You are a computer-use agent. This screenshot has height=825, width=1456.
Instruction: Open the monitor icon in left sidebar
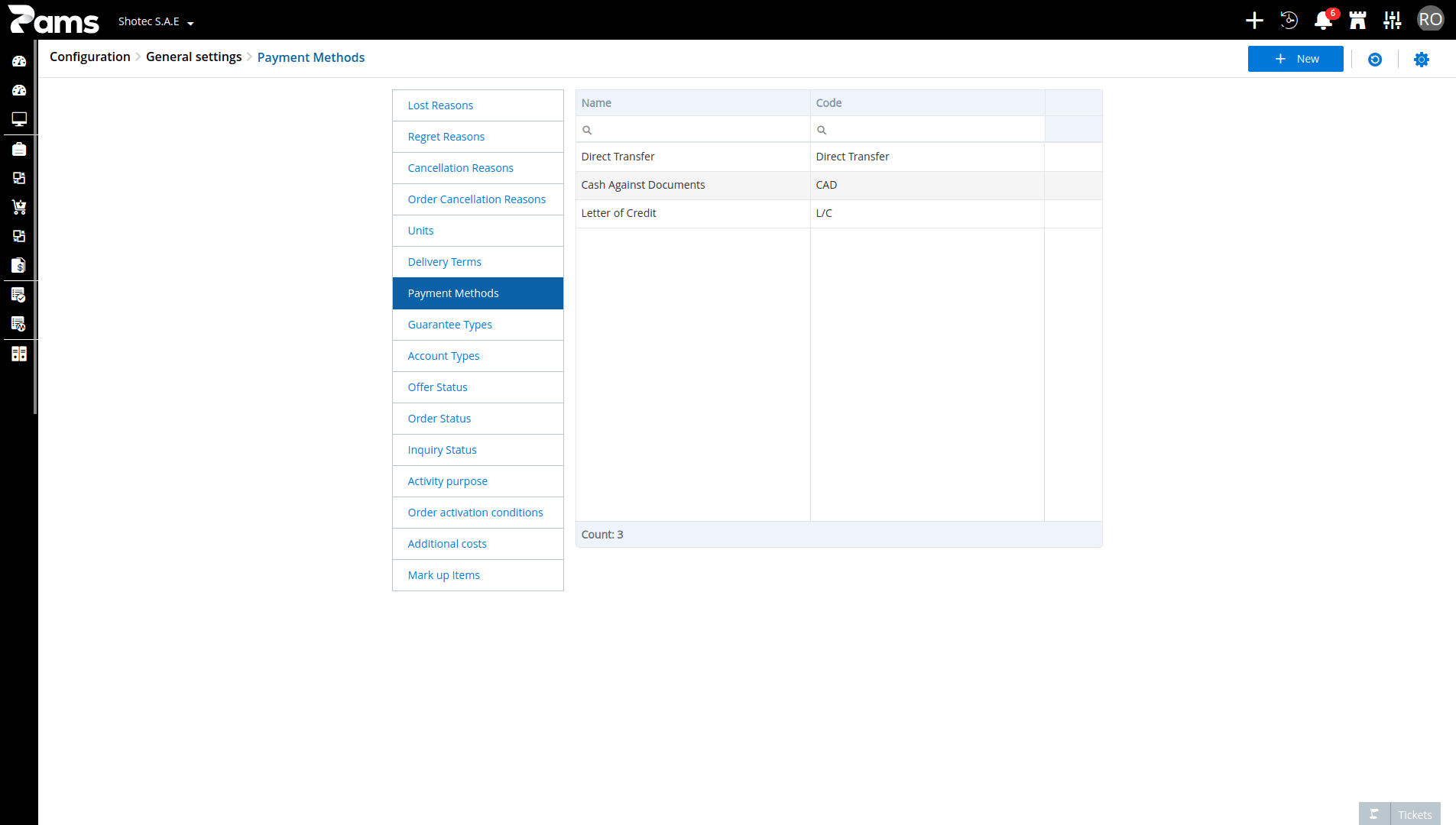pyautogui.click(x=19, y=119)
